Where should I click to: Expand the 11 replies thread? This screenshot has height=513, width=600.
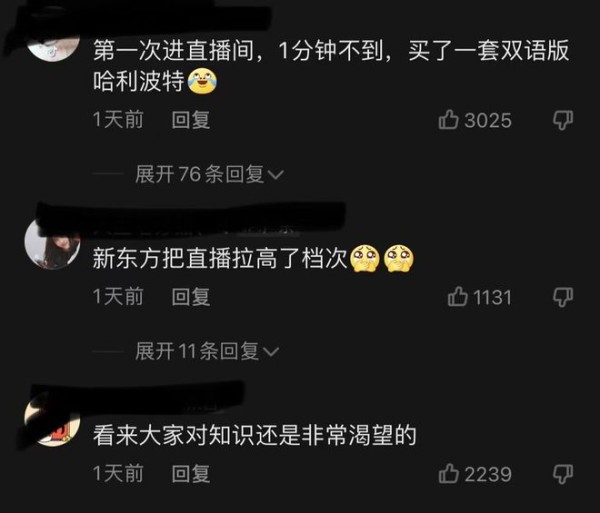207,351
